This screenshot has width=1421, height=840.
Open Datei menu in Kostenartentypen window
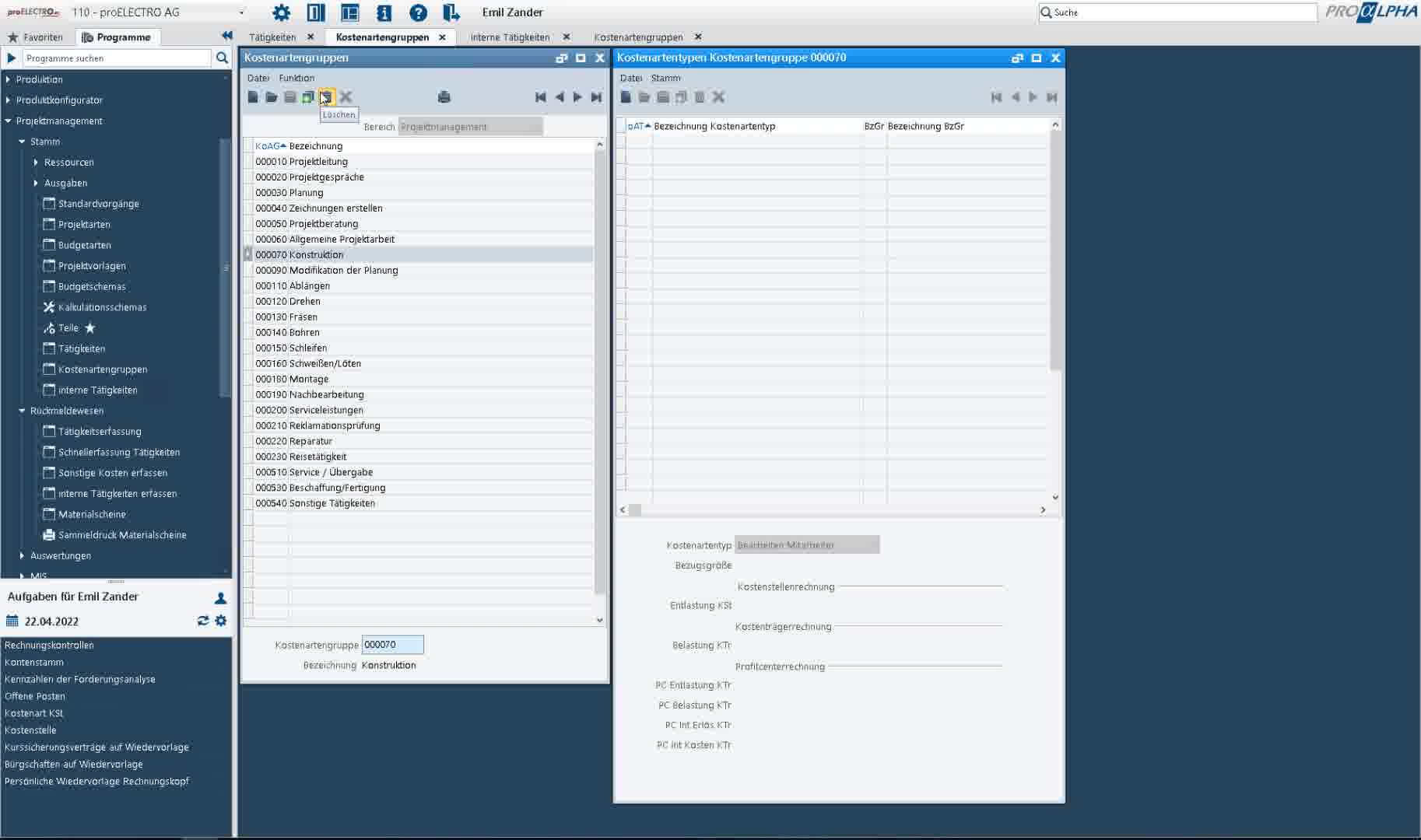[631, 78]
